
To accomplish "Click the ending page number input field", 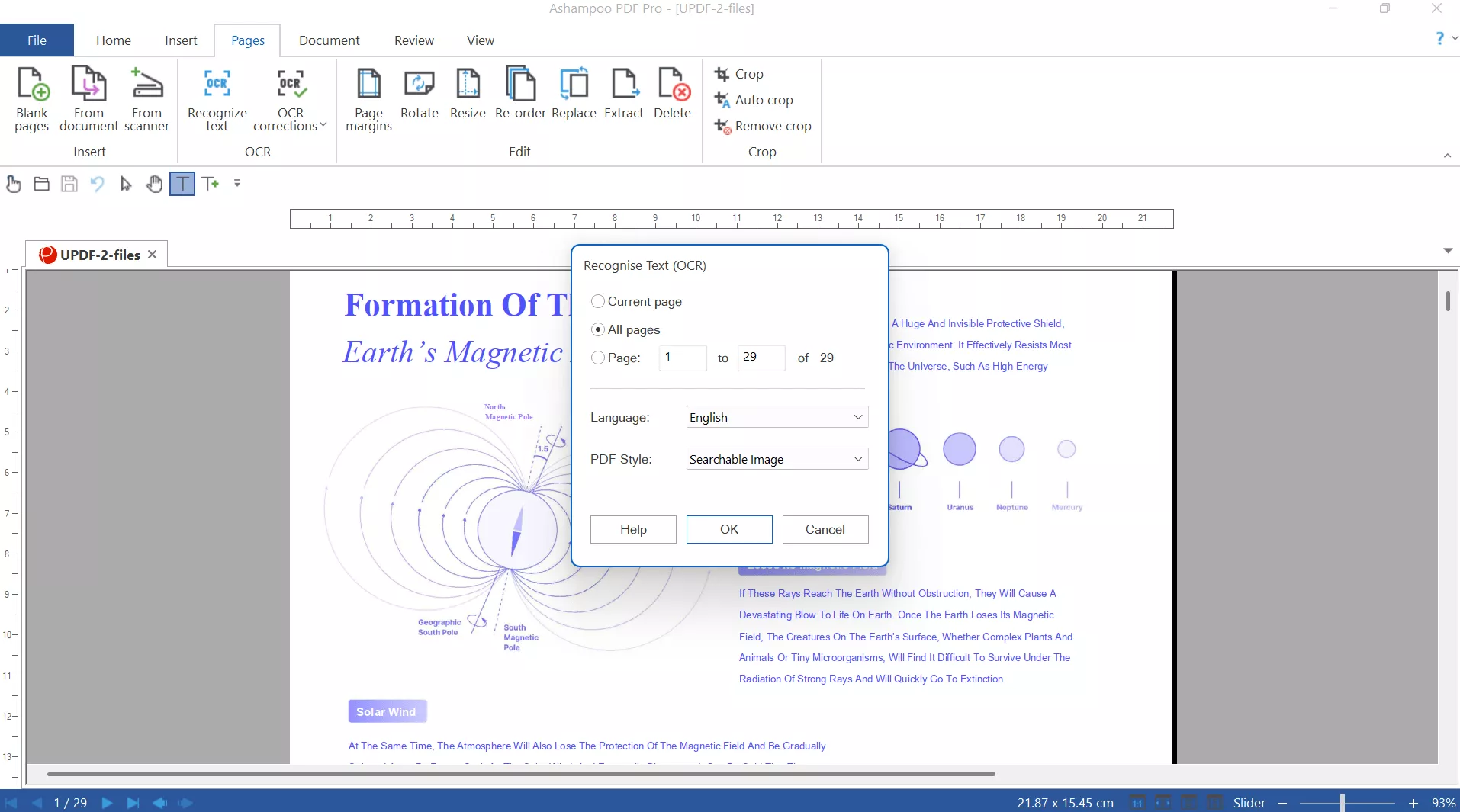I will click(x=763, y=358).
